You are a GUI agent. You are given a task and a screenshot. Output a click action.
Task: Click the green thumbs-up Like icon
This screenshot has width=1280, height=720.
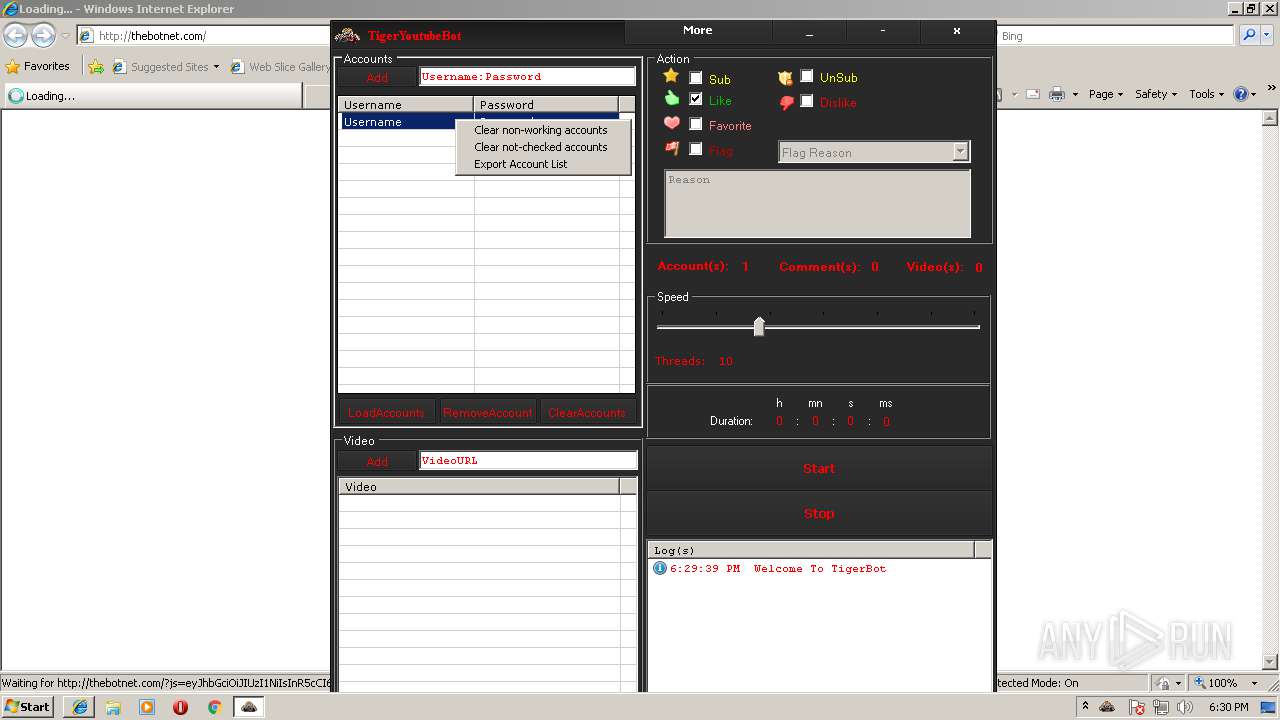click(x=672, y=98)
